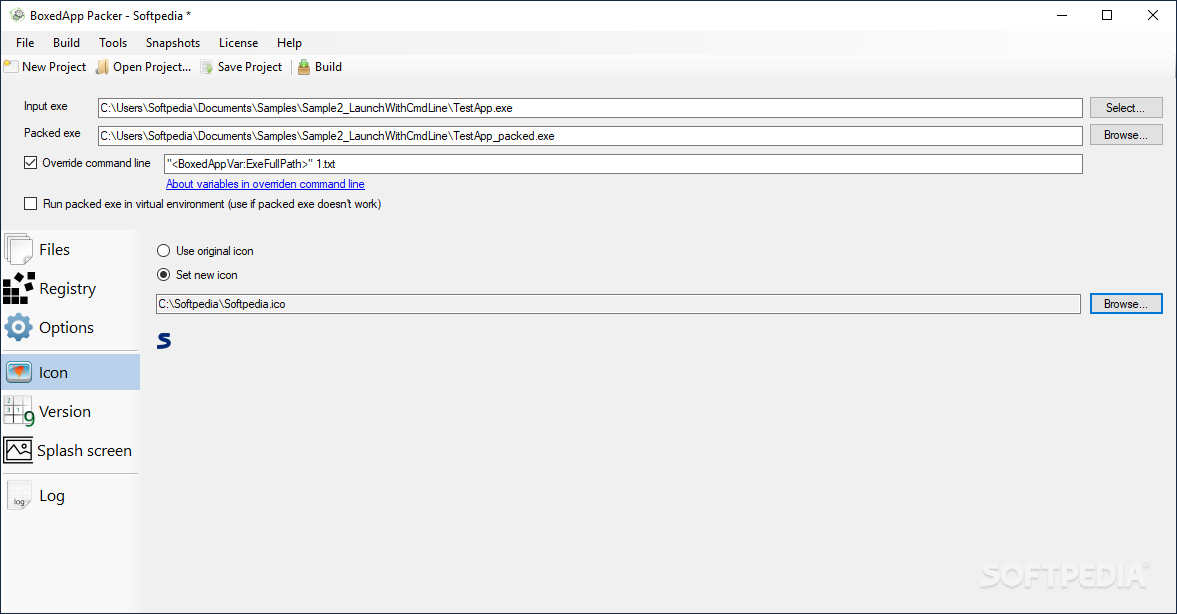Open the File menu
The width and height of the screenshot is (1177, 614).
25,43
